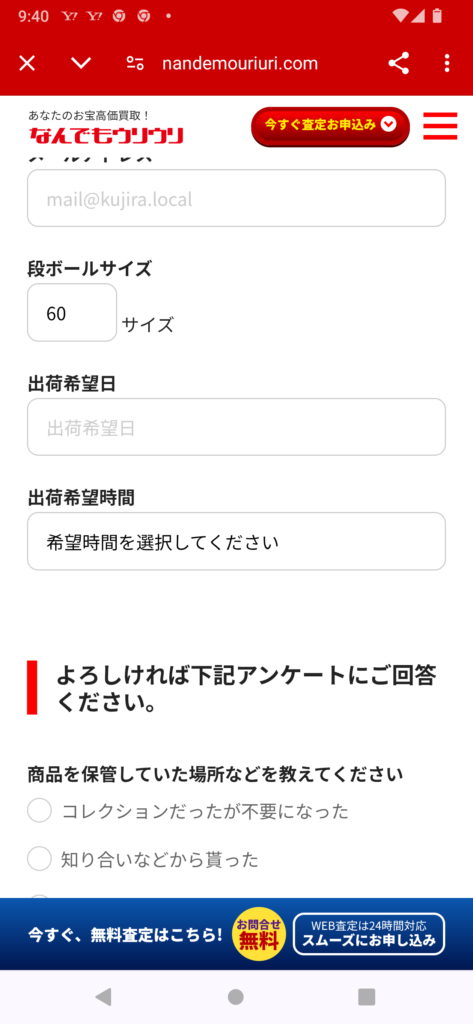Screen dimensions: 473x1024
Task: Open the three-dot browser overflow menu
Action: coord(447,63)
